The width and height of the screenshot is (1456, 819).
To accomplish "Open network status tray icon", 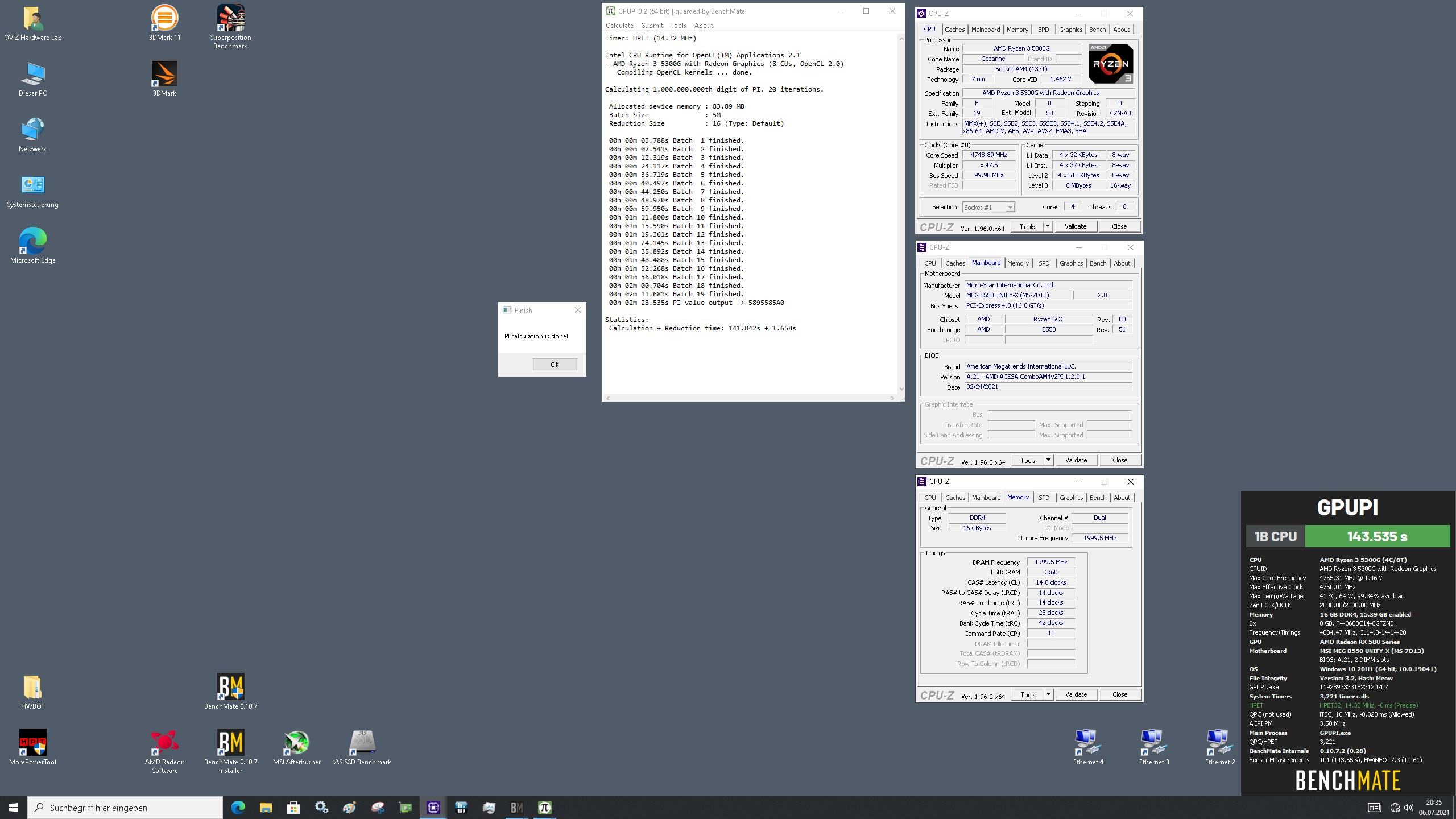I will pyautogui.click(x=1395, y=808).
